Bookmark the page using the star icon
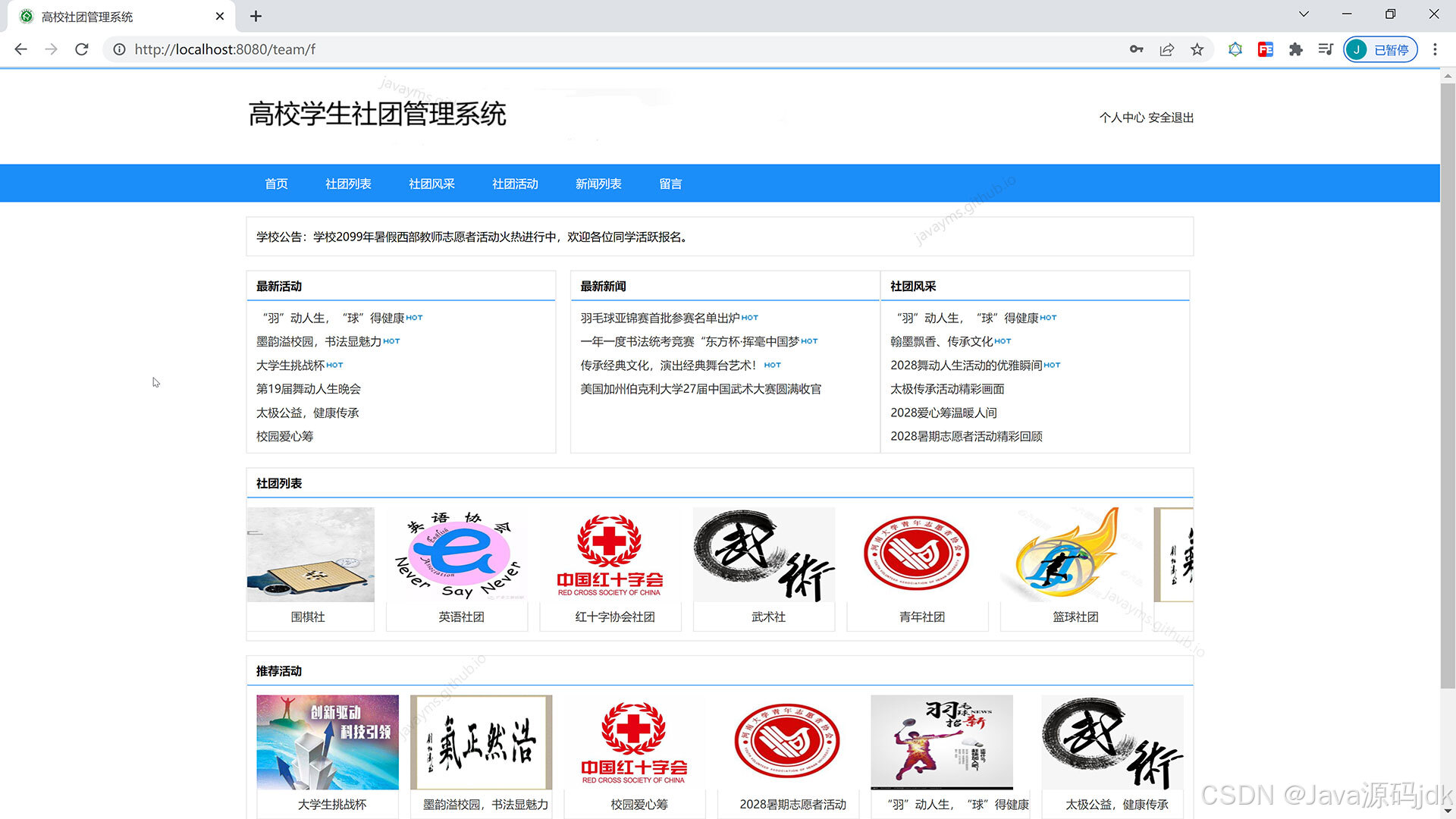This screenshot has width=1456, height=819. click(x=1197, y=49)
